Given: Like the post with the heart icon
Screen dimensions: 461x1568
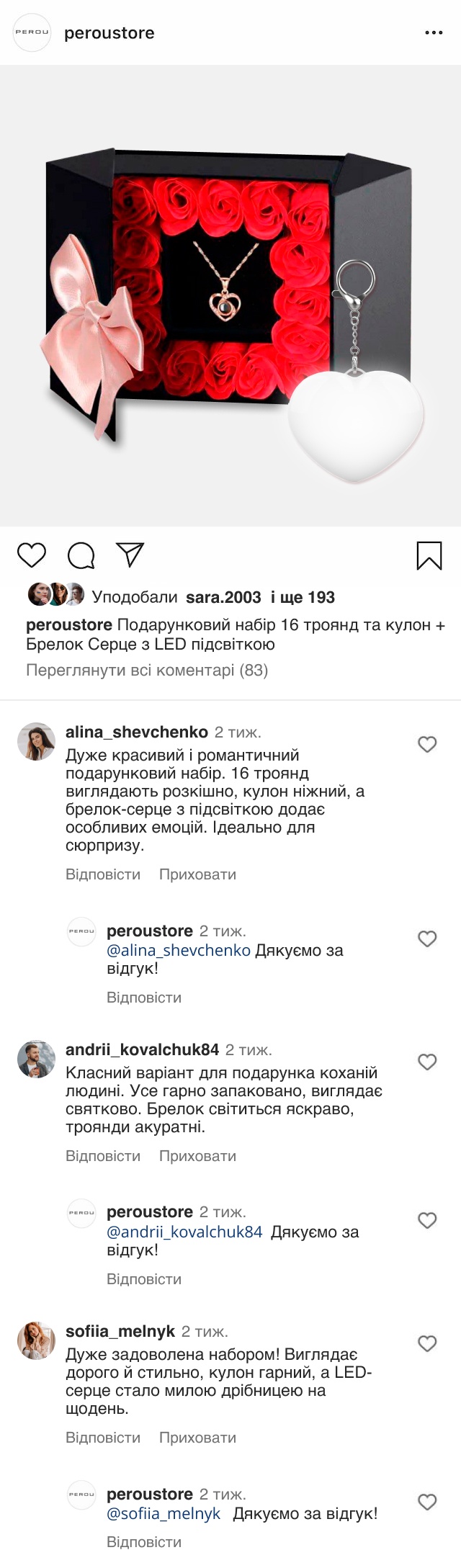Looking at the screenshot, I should (32, 555).
